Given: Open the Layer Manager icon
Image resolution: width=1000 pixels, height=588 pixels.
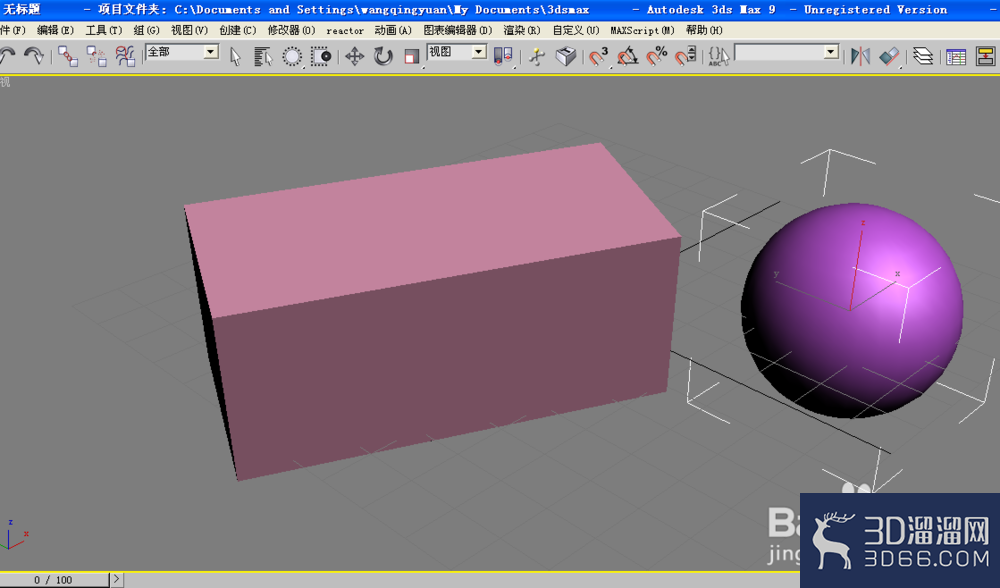Looking at the screenshot, I should (x=922, y=57).
